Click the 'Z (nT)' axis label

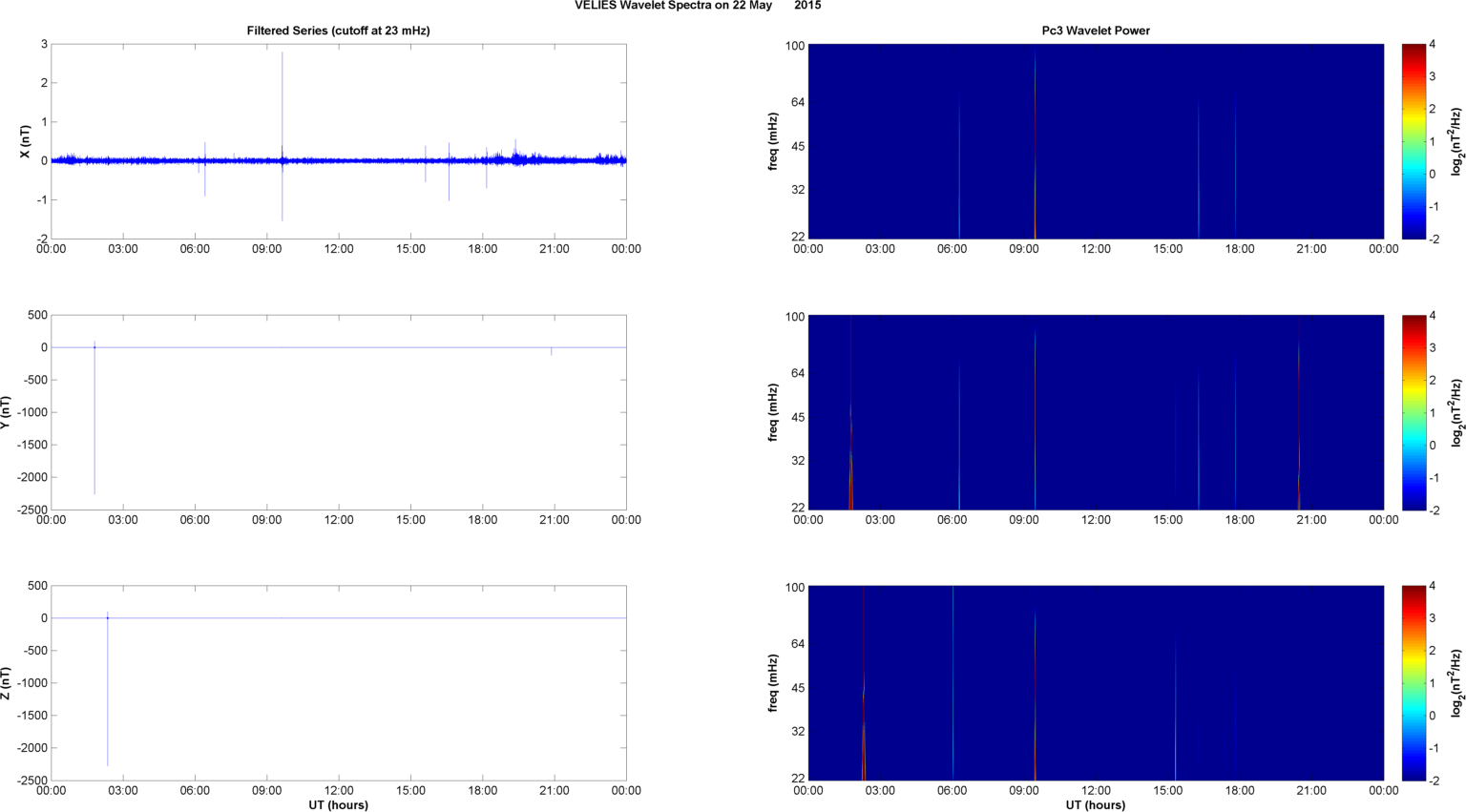pyautogui.click(x=6, y=683)
